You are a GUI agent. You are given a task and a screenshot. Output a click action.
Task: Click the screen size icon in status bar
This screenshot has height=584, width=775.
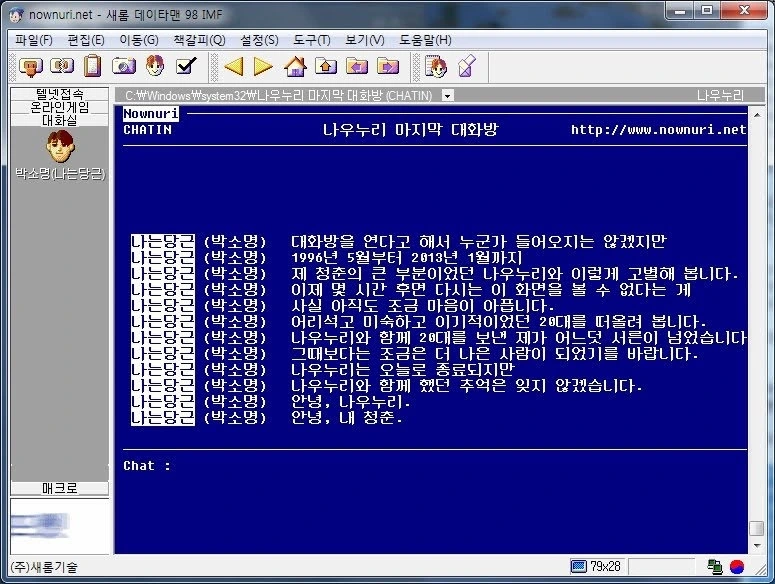579,566
